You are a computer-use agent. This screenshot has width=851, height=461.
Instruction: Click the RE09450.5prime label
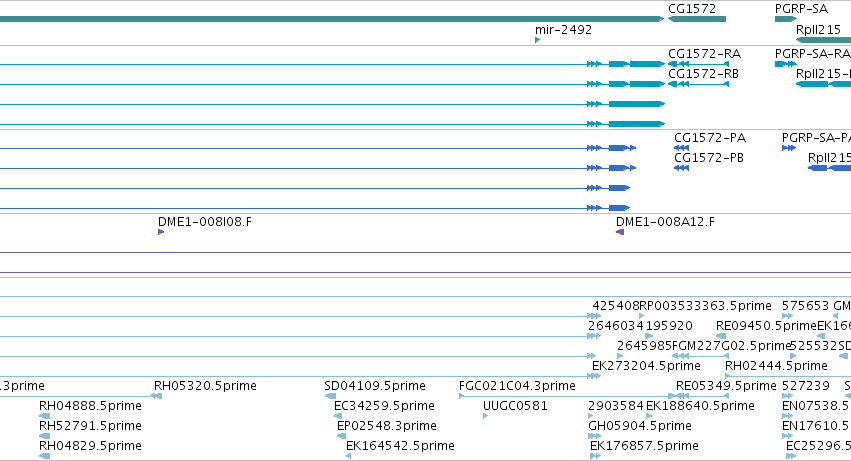click(766, 326)
